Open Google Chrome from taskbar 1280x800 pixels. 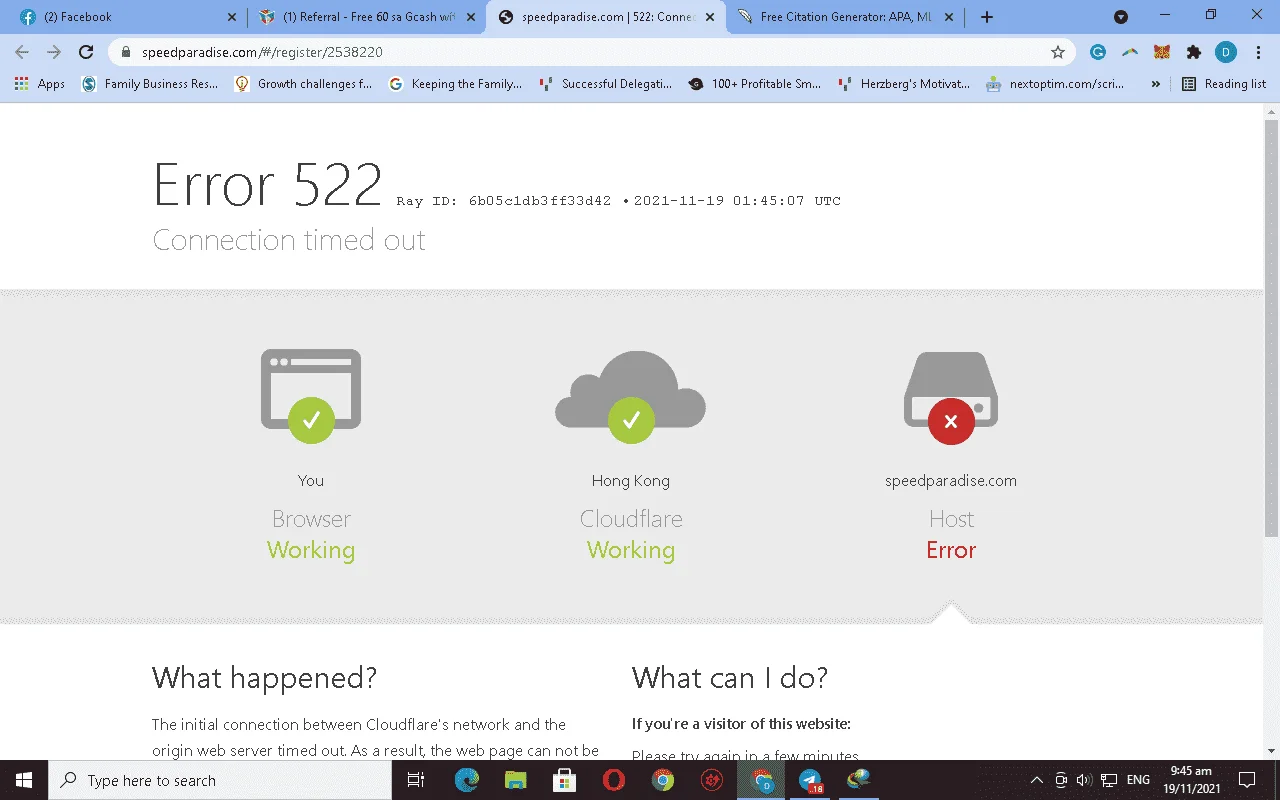coord(663,780)
